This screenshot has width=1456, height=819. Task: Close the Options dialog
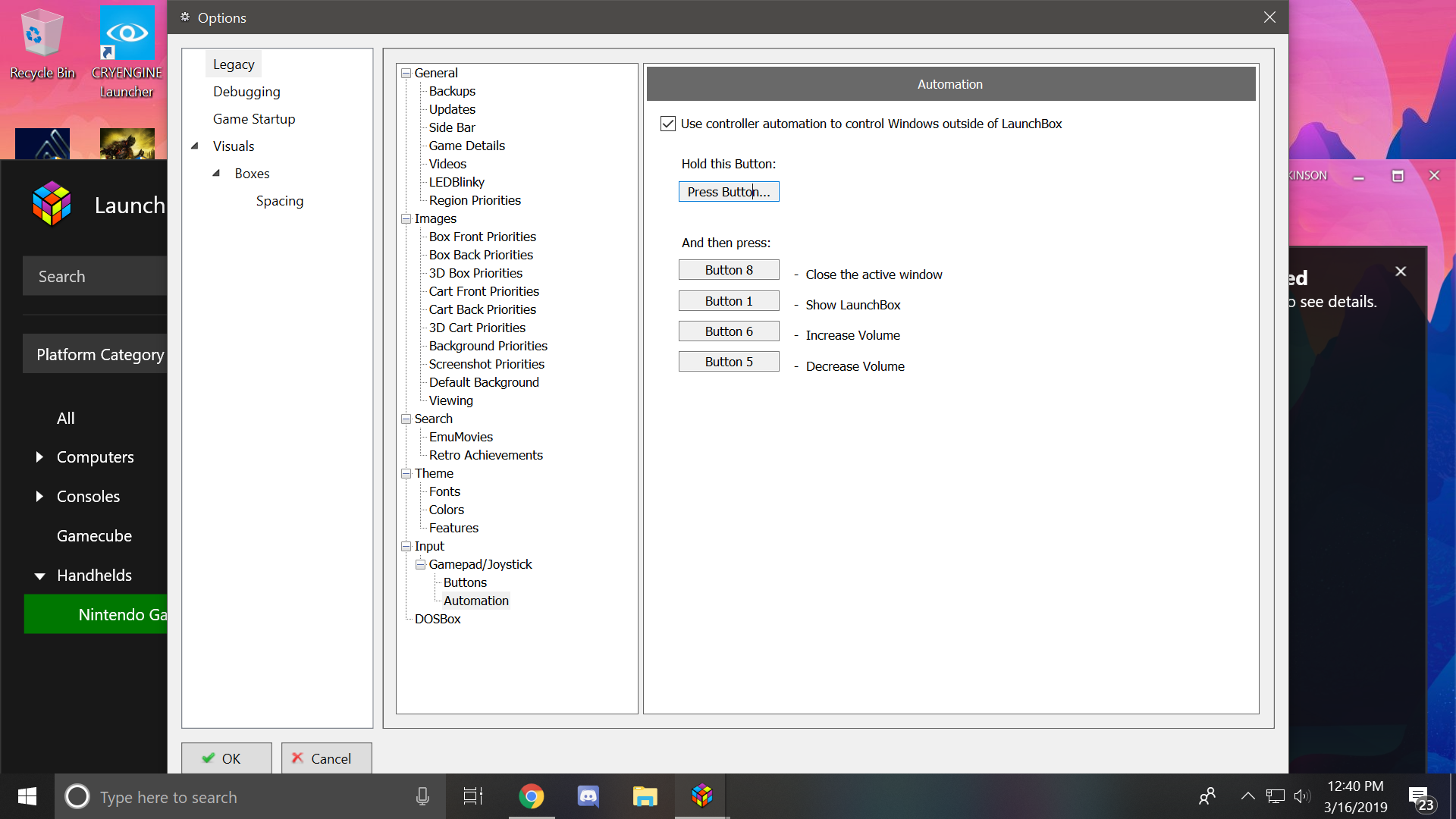(x=1269, y=17)
